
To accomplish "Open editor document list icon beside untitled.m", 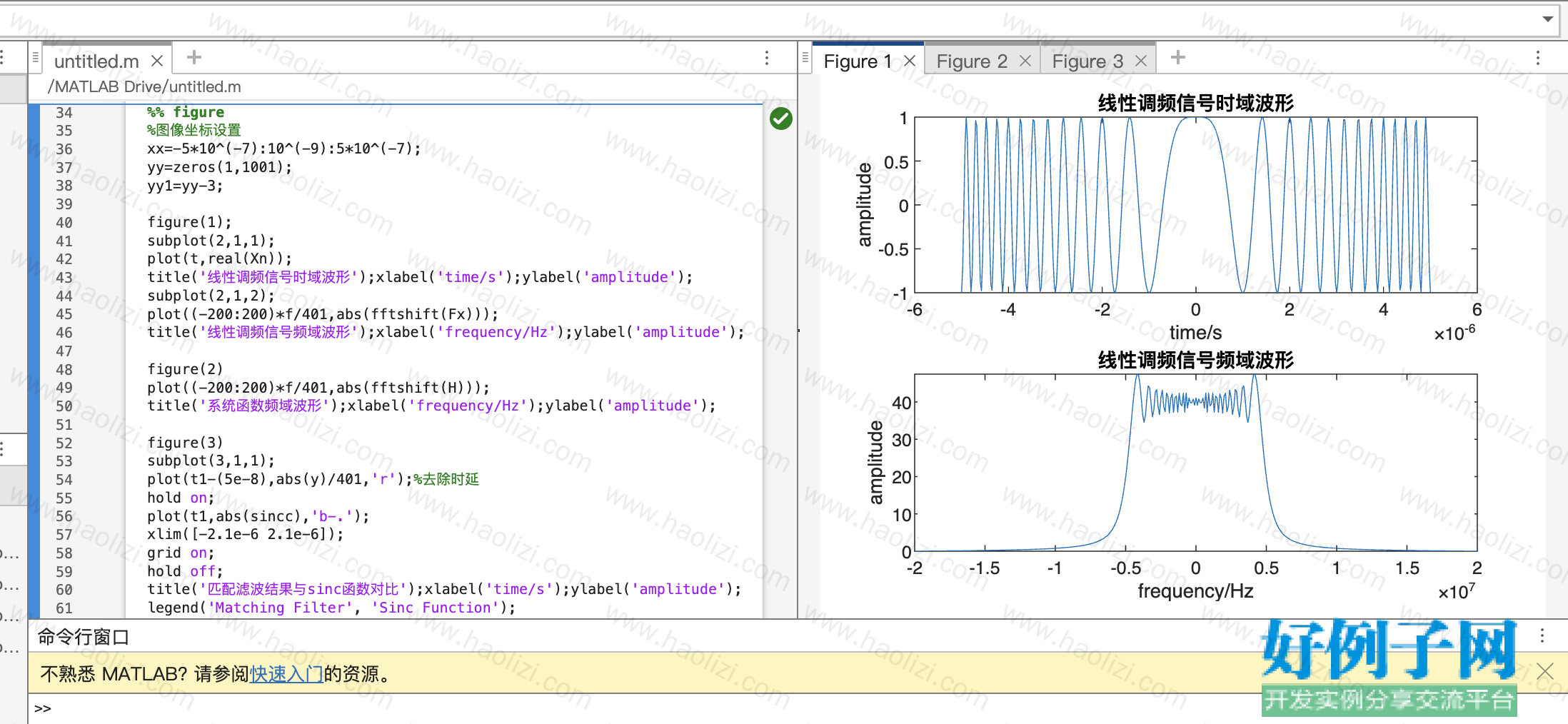I will [x=35, y=57].
